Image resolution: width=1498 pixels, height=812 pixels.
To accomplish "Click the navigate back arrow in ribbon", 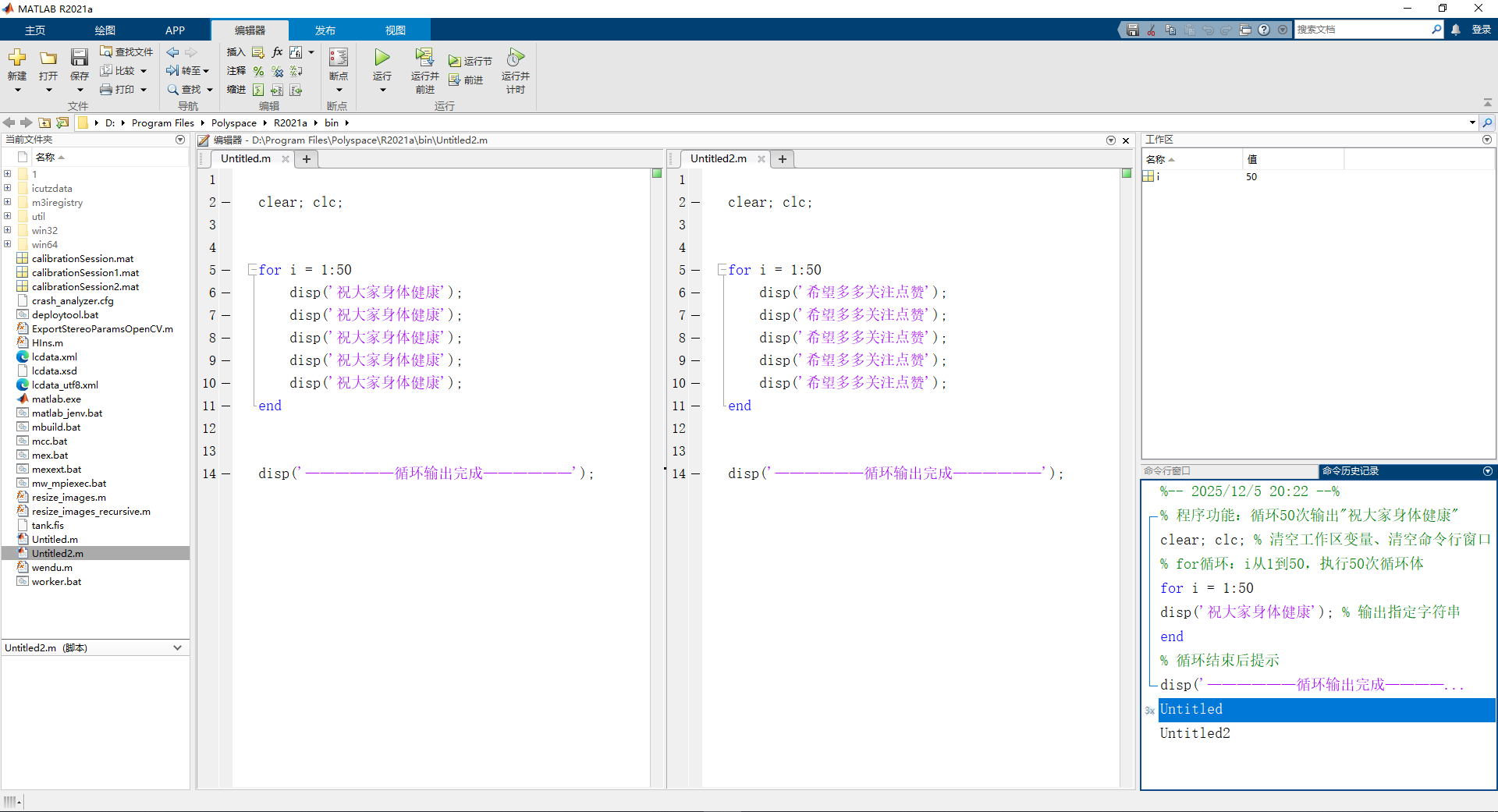I will tap(172, 51).
